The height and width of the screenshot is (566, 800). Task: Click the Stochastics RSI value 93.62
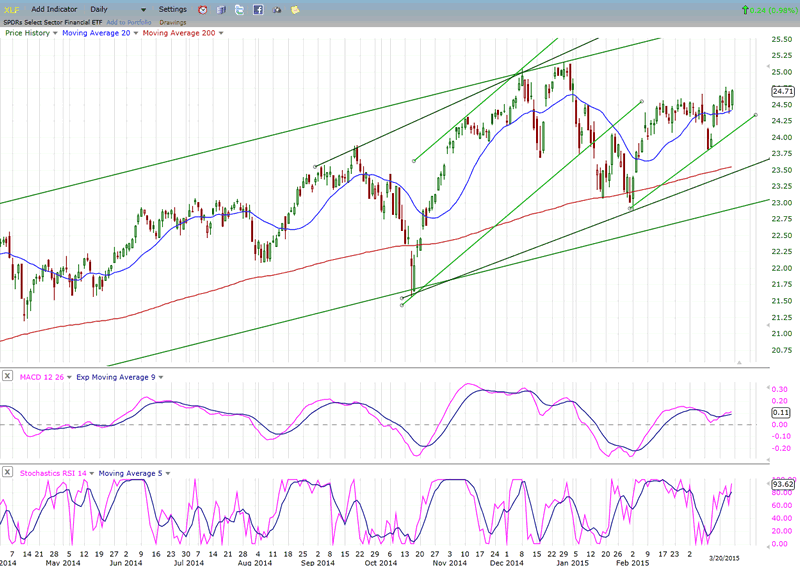point(783,484)
